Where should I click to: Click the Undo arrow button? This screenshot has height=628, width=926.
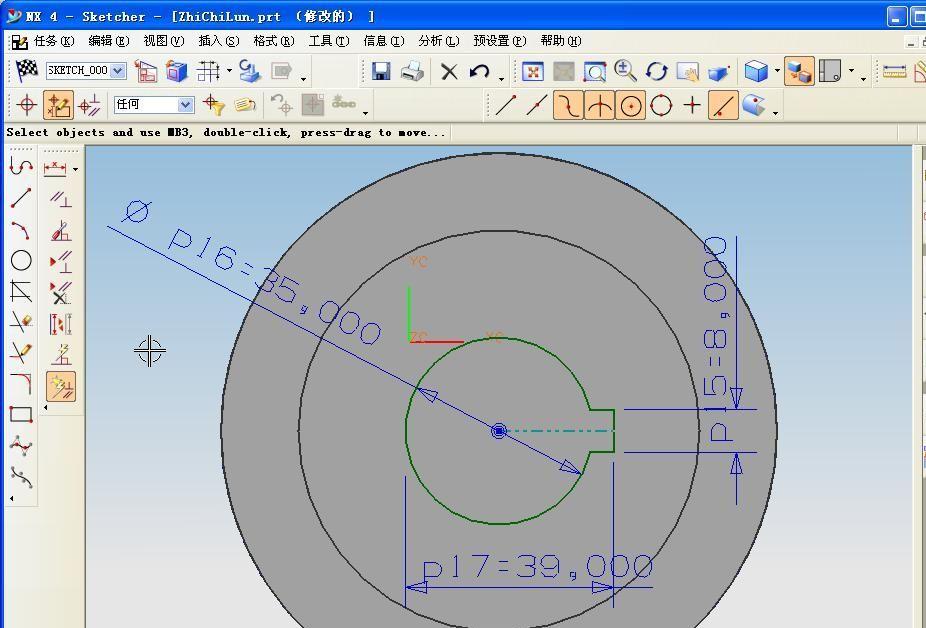(x=480, y=71)
